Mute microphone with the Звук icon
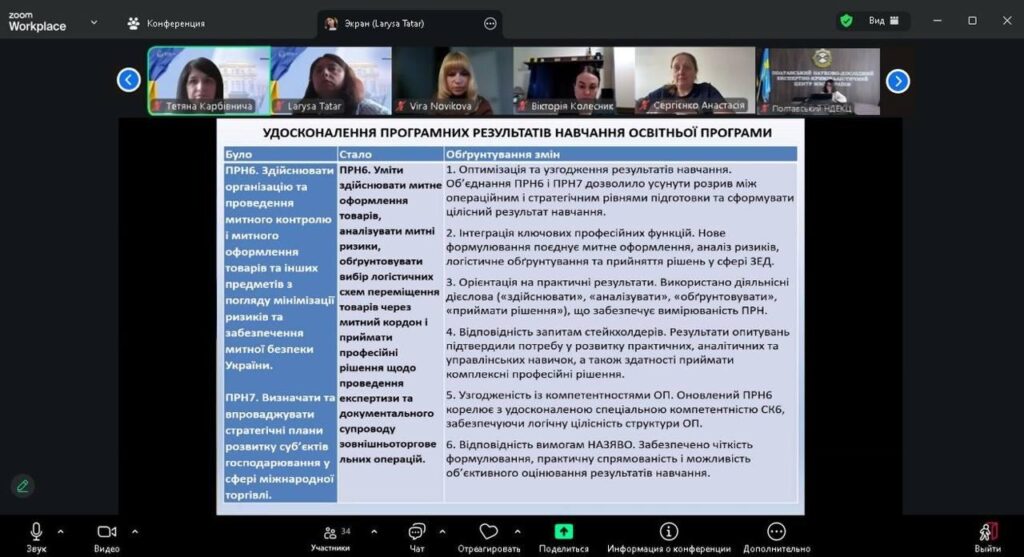This screenshot has height=557, width=1024. pos(36,532)
